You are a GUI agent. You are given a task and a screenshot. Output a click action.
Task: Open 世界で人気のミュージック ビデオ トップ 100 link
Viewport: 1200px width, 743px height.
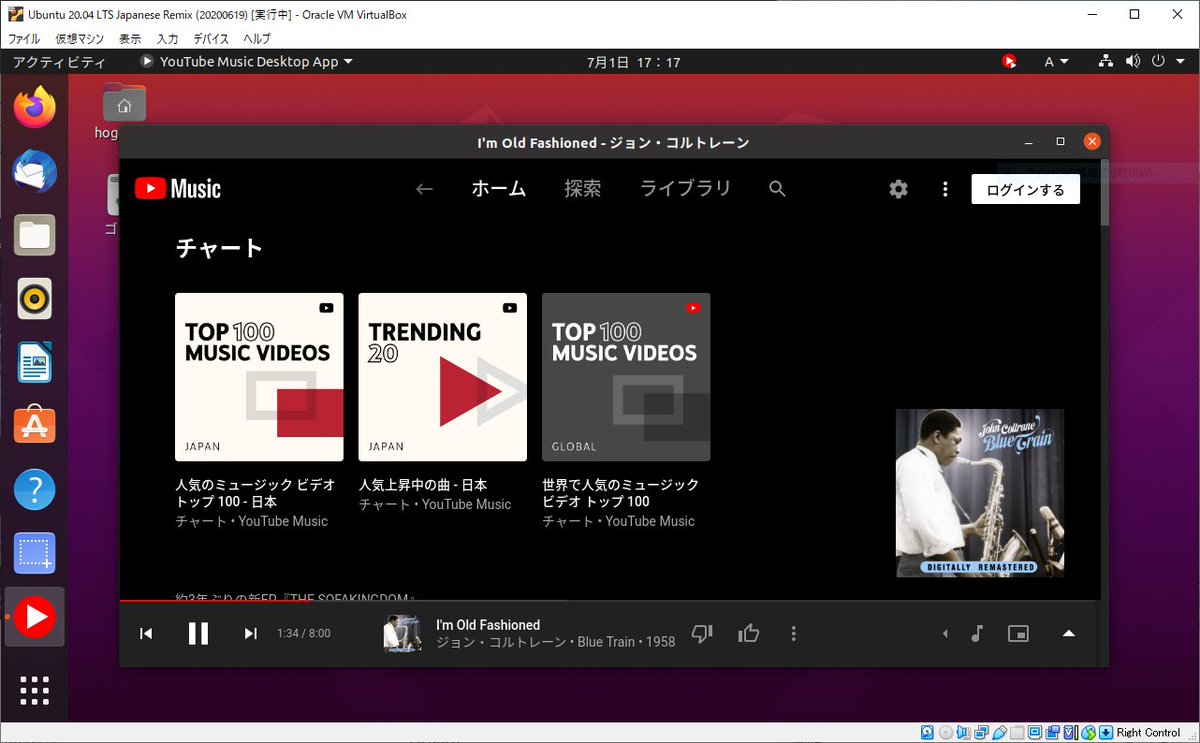tap(620, 493)
